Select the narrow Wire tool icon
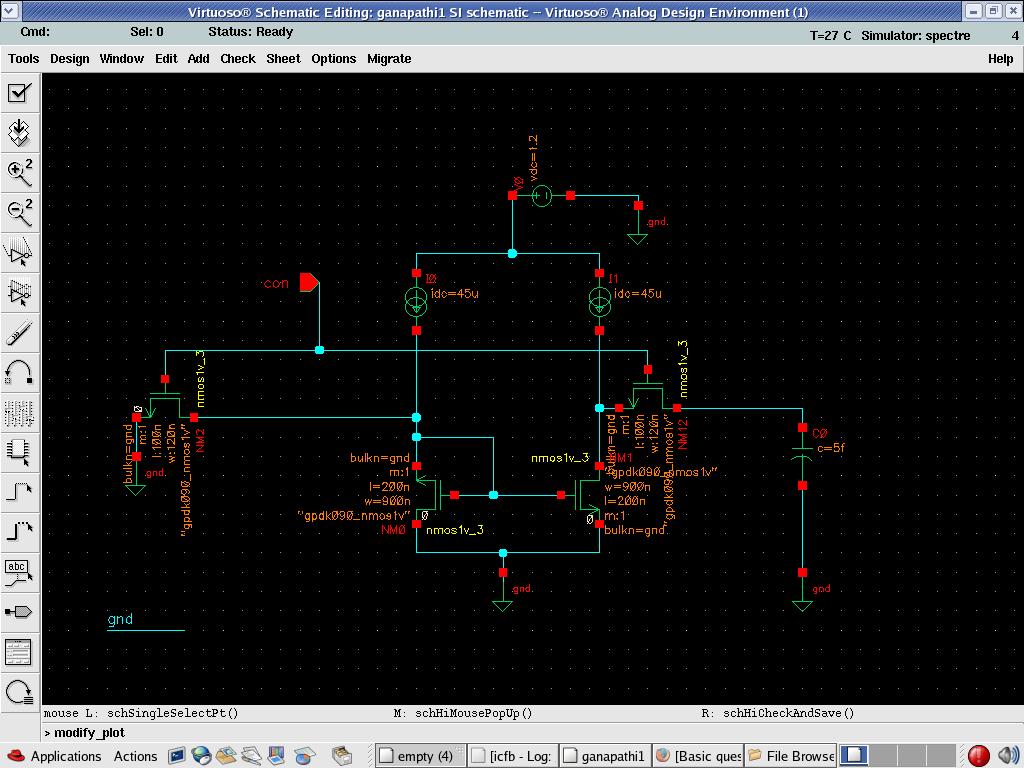 click(x=19, y=491)
